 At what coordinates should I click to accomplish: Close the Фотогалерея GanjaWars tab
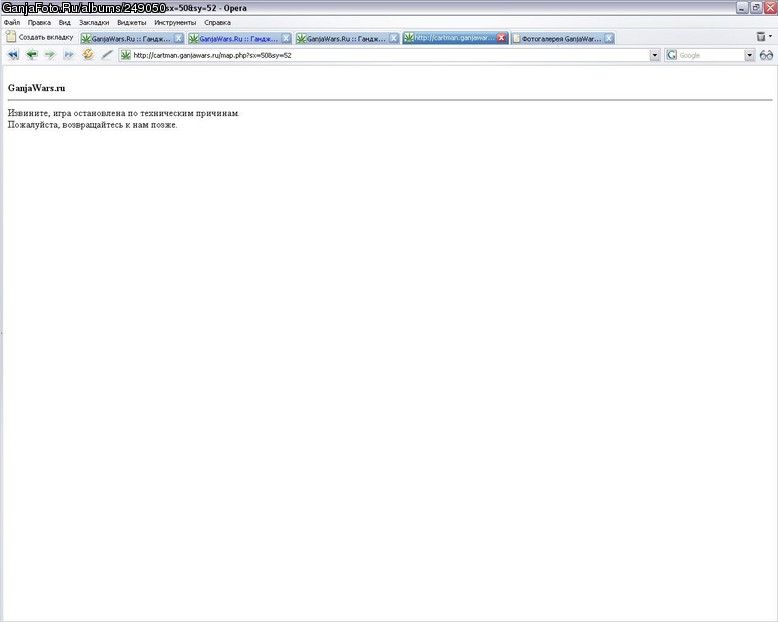pos(609,38)
